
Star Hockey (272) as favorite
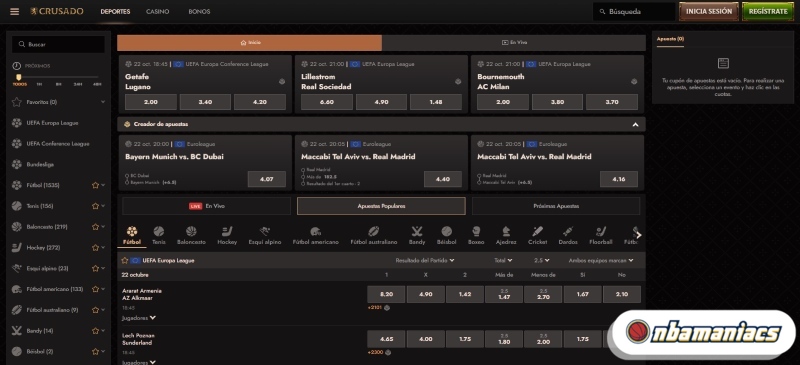click(x=95, y=248)
